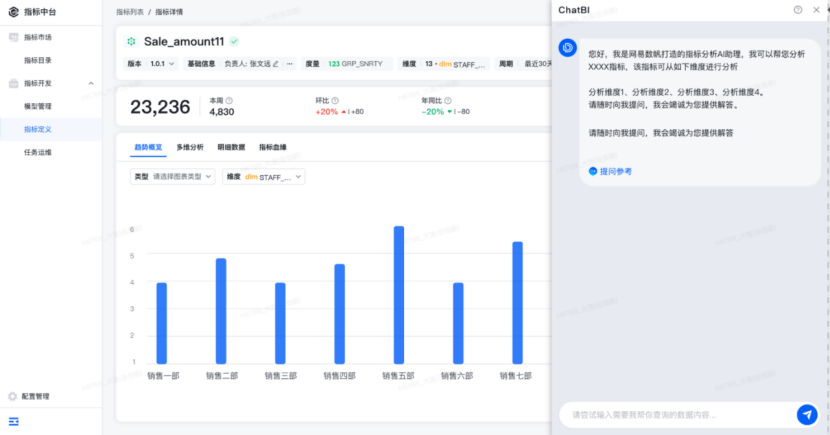Open the more options ellipsis in 基础信息

[x=290, y=64]
